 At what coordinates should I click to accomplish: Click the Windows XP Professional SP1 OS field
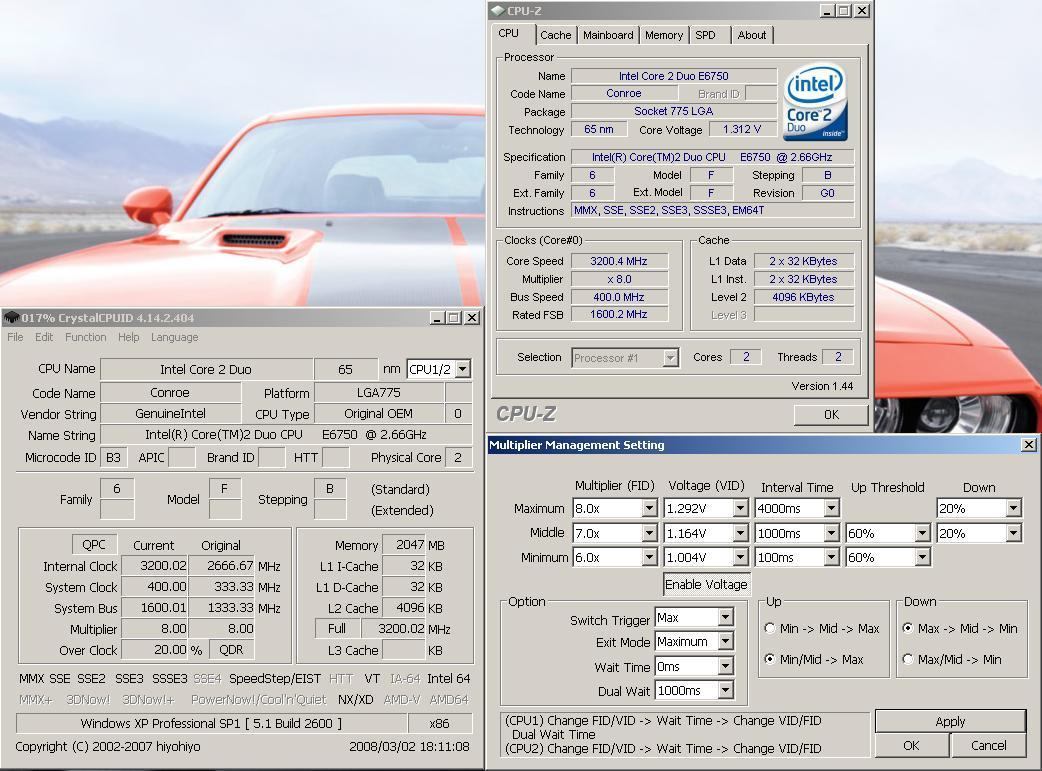pyautogui.click(x=211, y=723)
